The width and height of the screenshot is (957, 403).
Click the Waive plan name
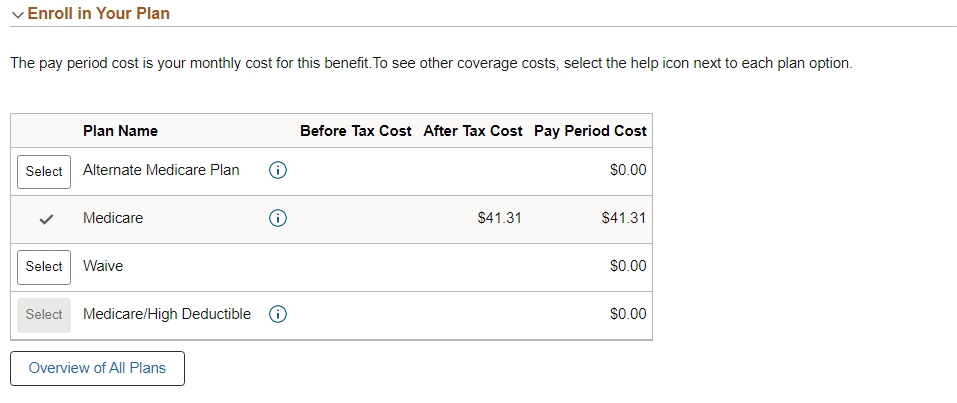tap(103, 266)
